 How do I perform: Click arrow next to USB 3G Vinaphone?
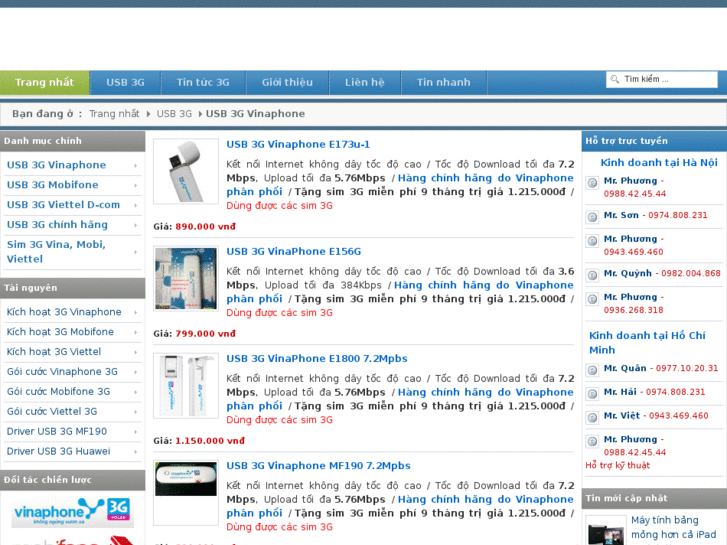pyautogui.click(x=135, y=166)
